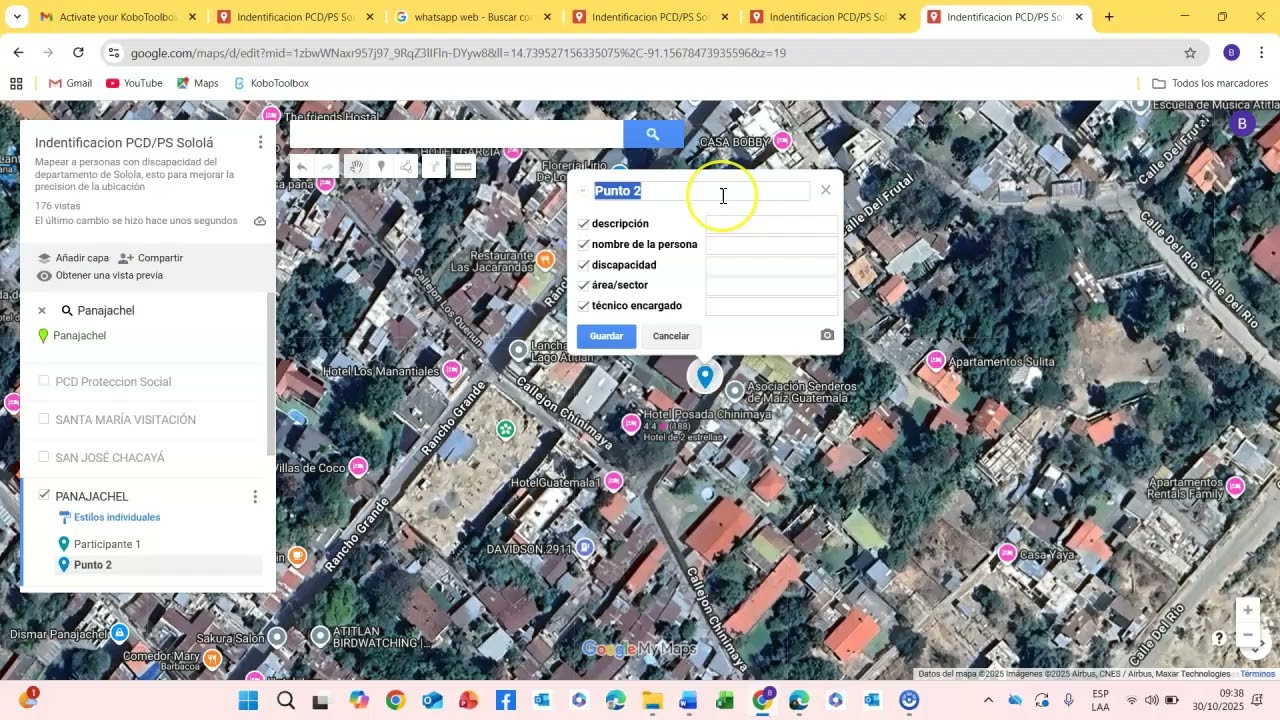1280x720 pixels.
Task: Select the draw line tool
Action: point(407,167)
